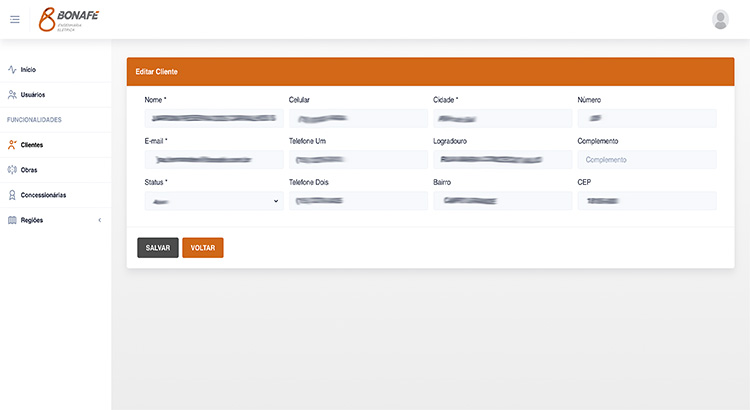Click the Bonafe logo

tap(69, 20)
